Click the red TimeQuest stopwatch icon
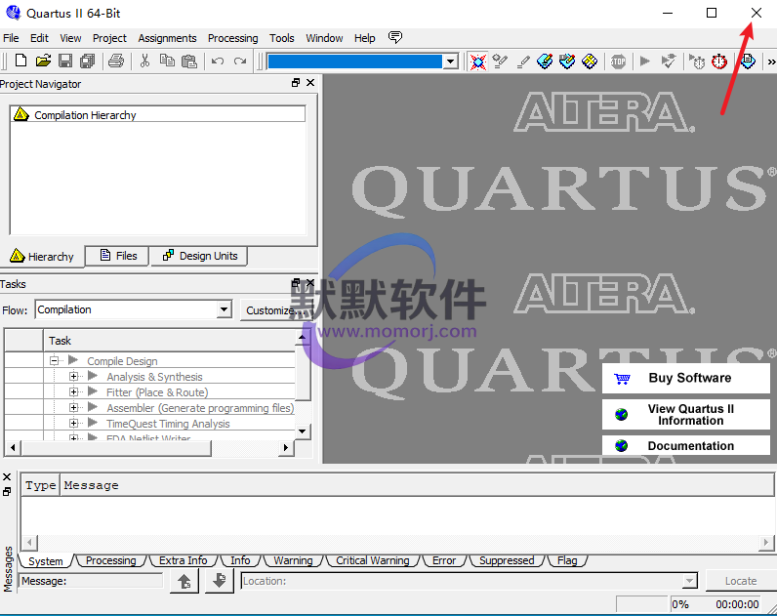 point(719,61)
